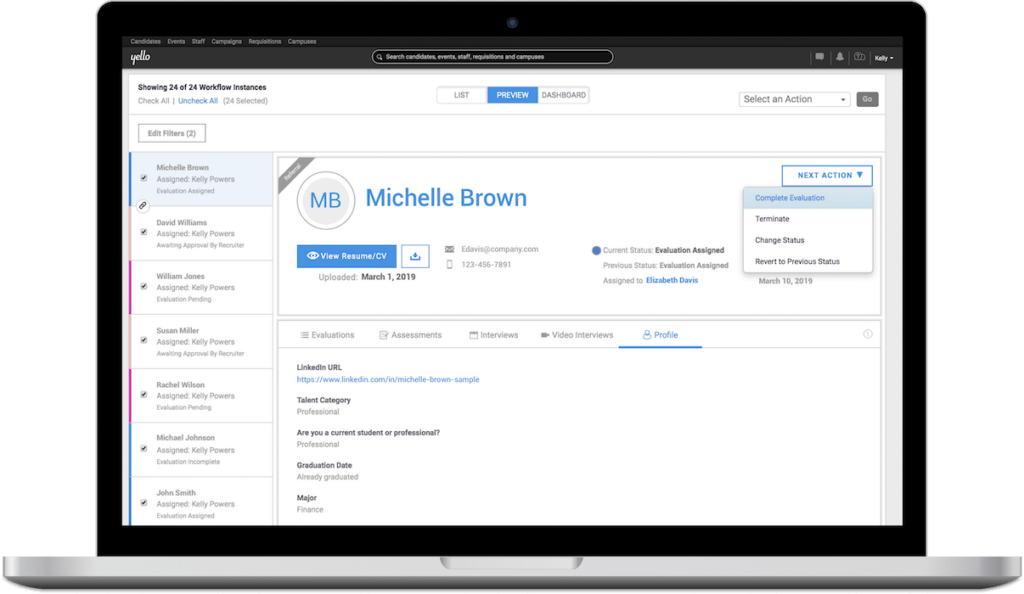Toggle the Michael Johnson checkbox
Image resolution: width=1024 pixels, height=594 pixels.
point(144,449)
